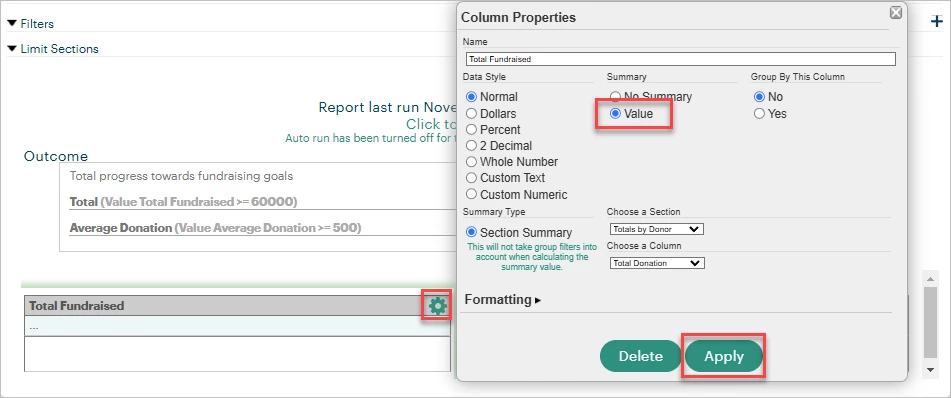951x398 pixels.
Task: Click the Delete button
Action: (x=640, y=356)
